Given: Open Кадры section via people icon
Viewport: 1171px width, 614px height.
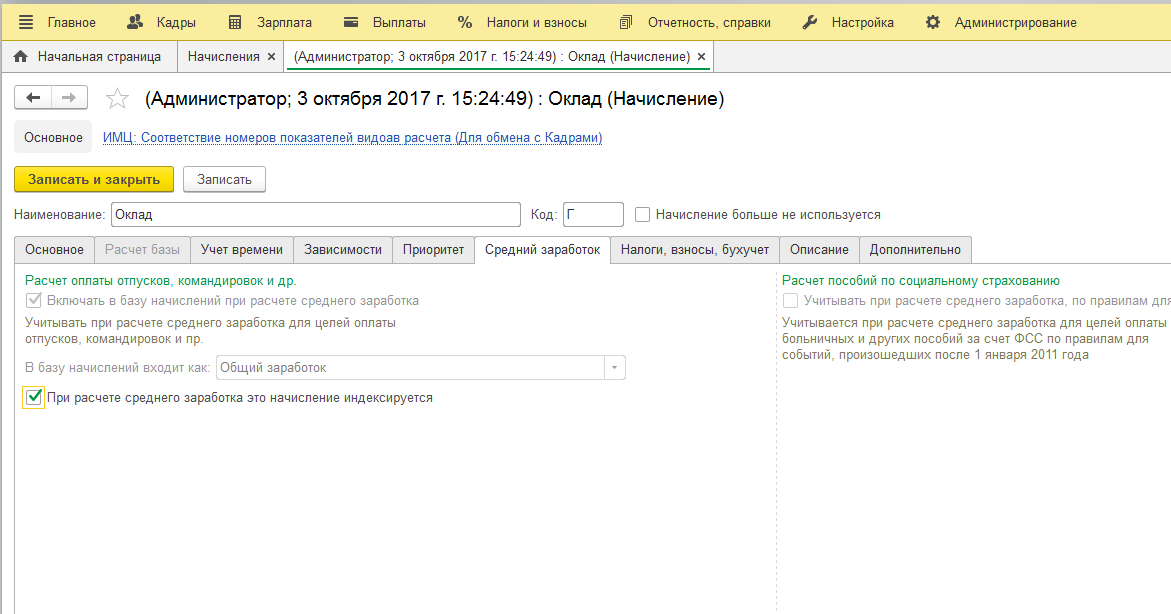Looking at the screenshot, I should pos(135,22).
